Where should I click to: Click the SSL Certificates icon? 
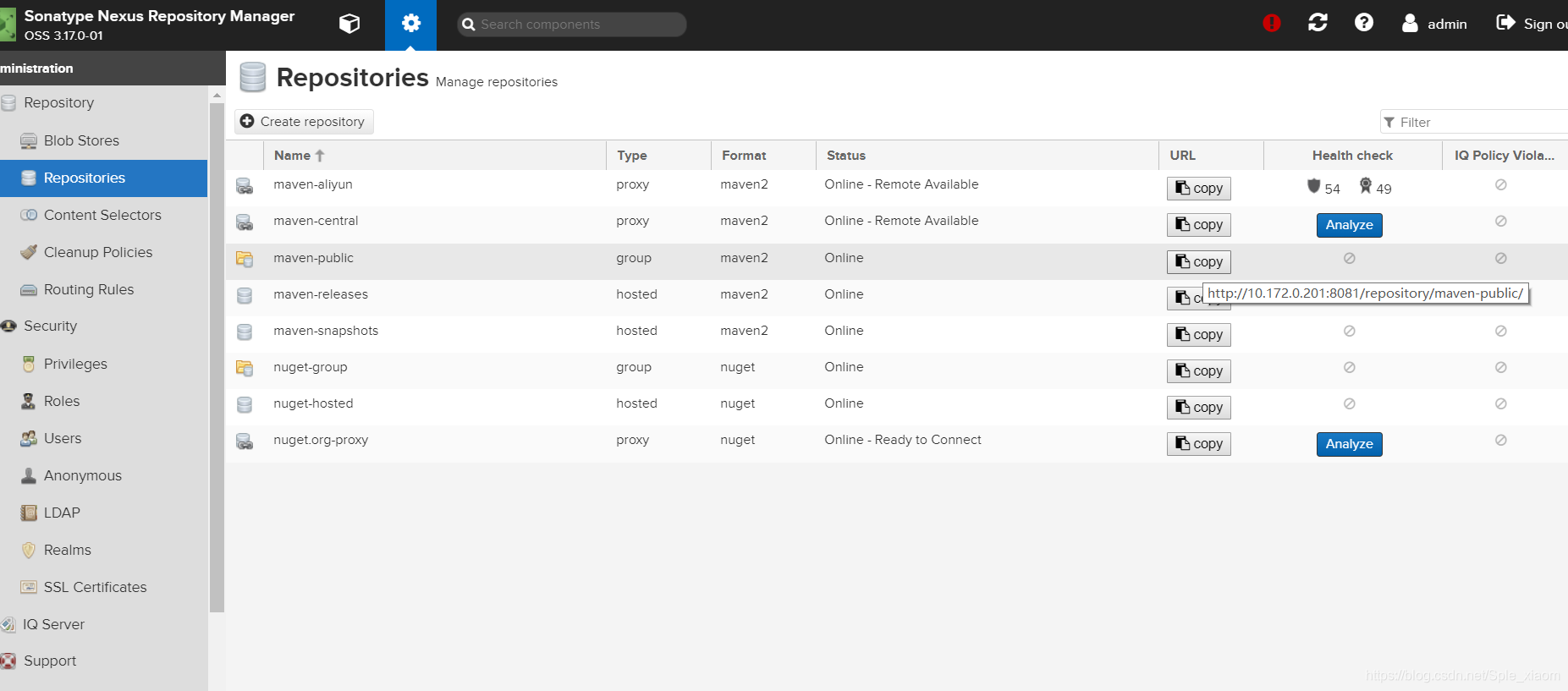click(29, 587)
